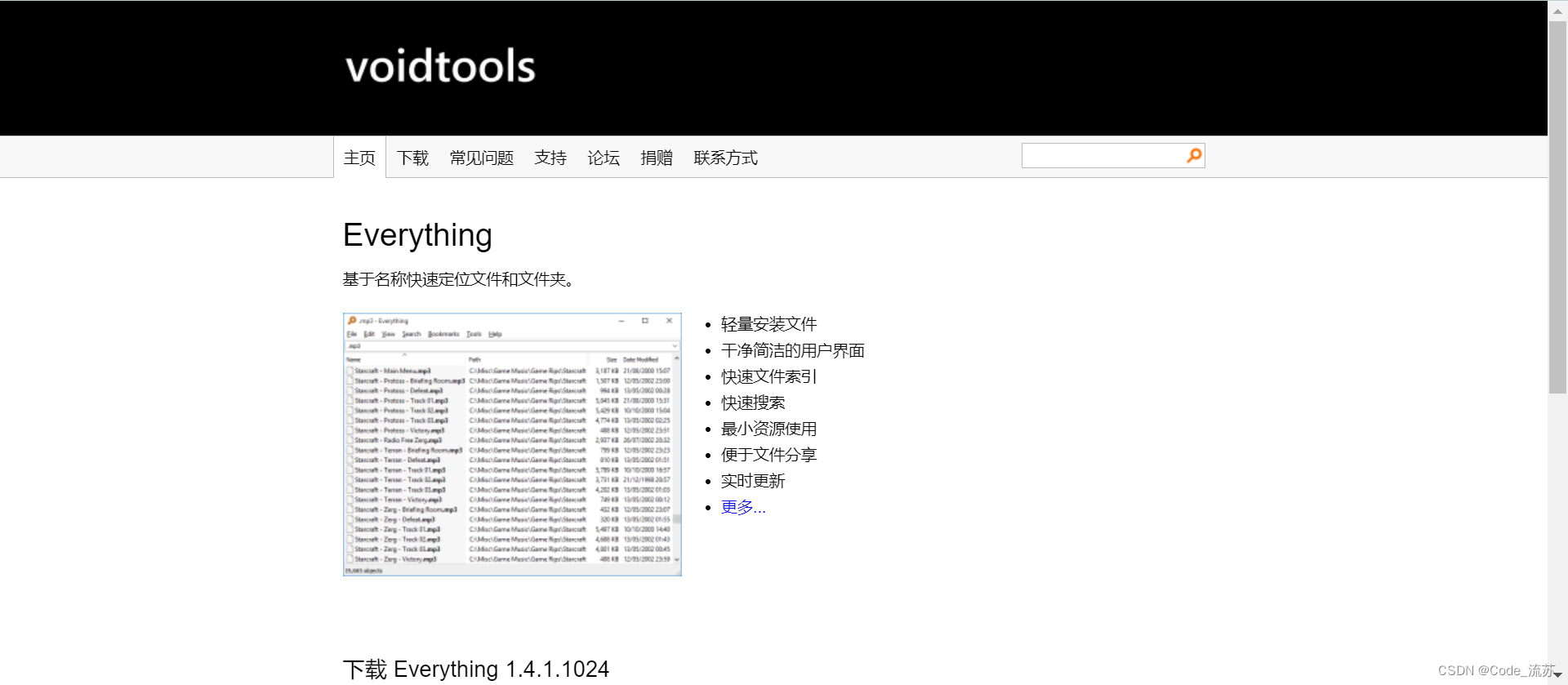Click the text 便于文件分享
The image size is (1568, 685).
click(768, 455)
